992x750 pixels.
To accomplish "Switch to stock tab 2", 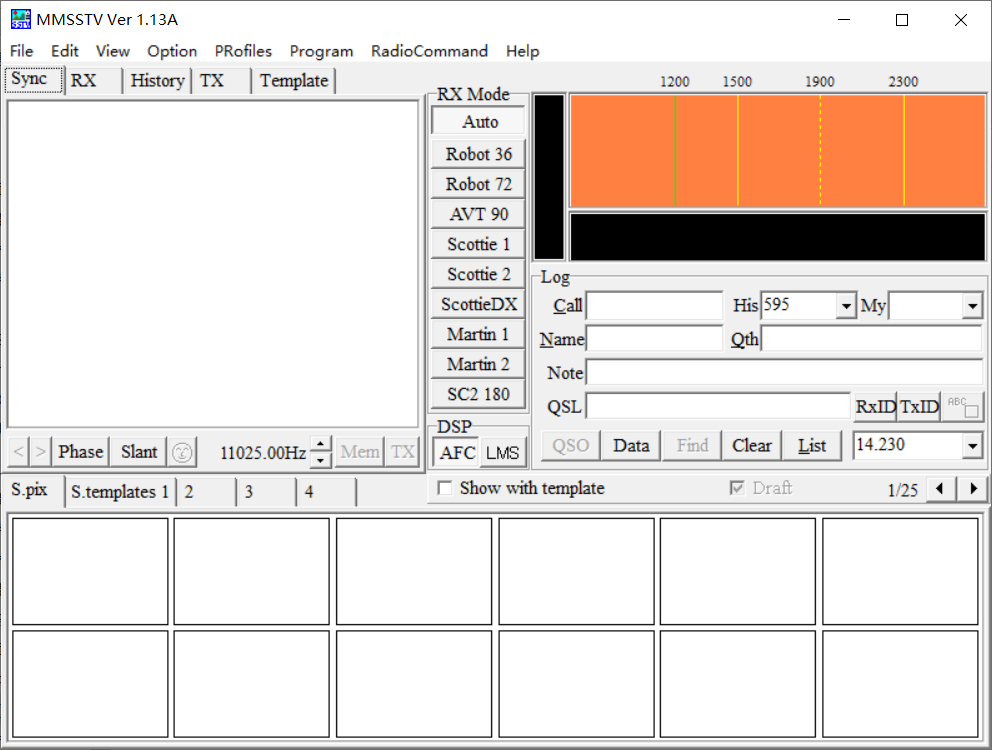I will (x=206, y=492).
